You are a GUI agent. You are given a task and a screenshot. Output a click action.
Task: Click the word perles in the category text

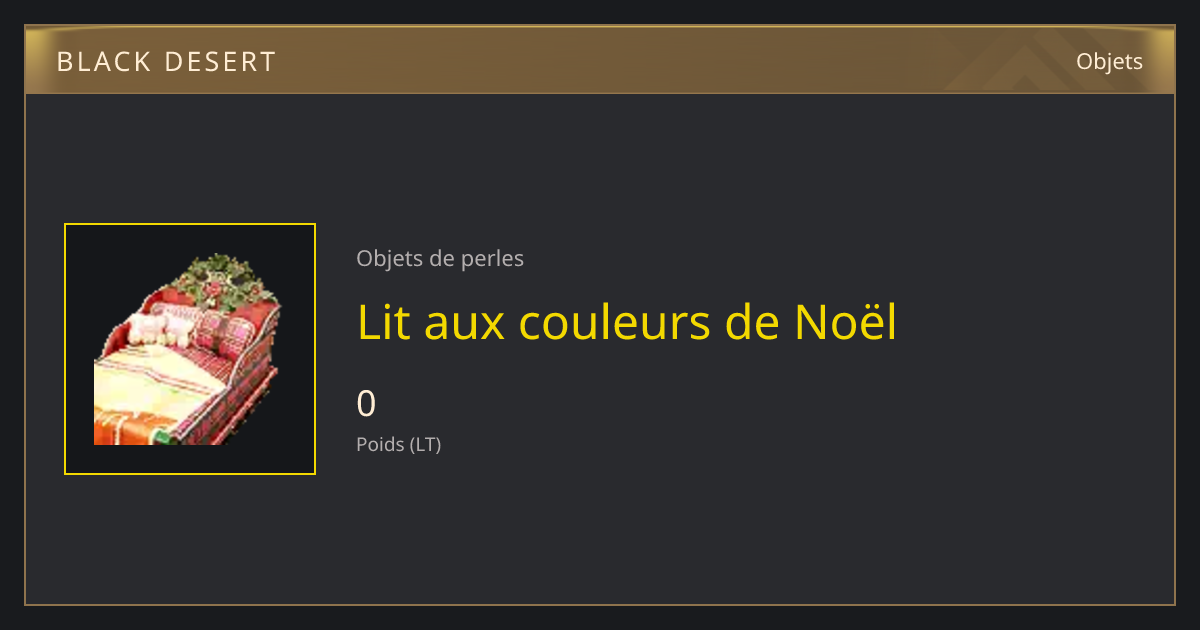pyautogui.click(x=492, y=259)
